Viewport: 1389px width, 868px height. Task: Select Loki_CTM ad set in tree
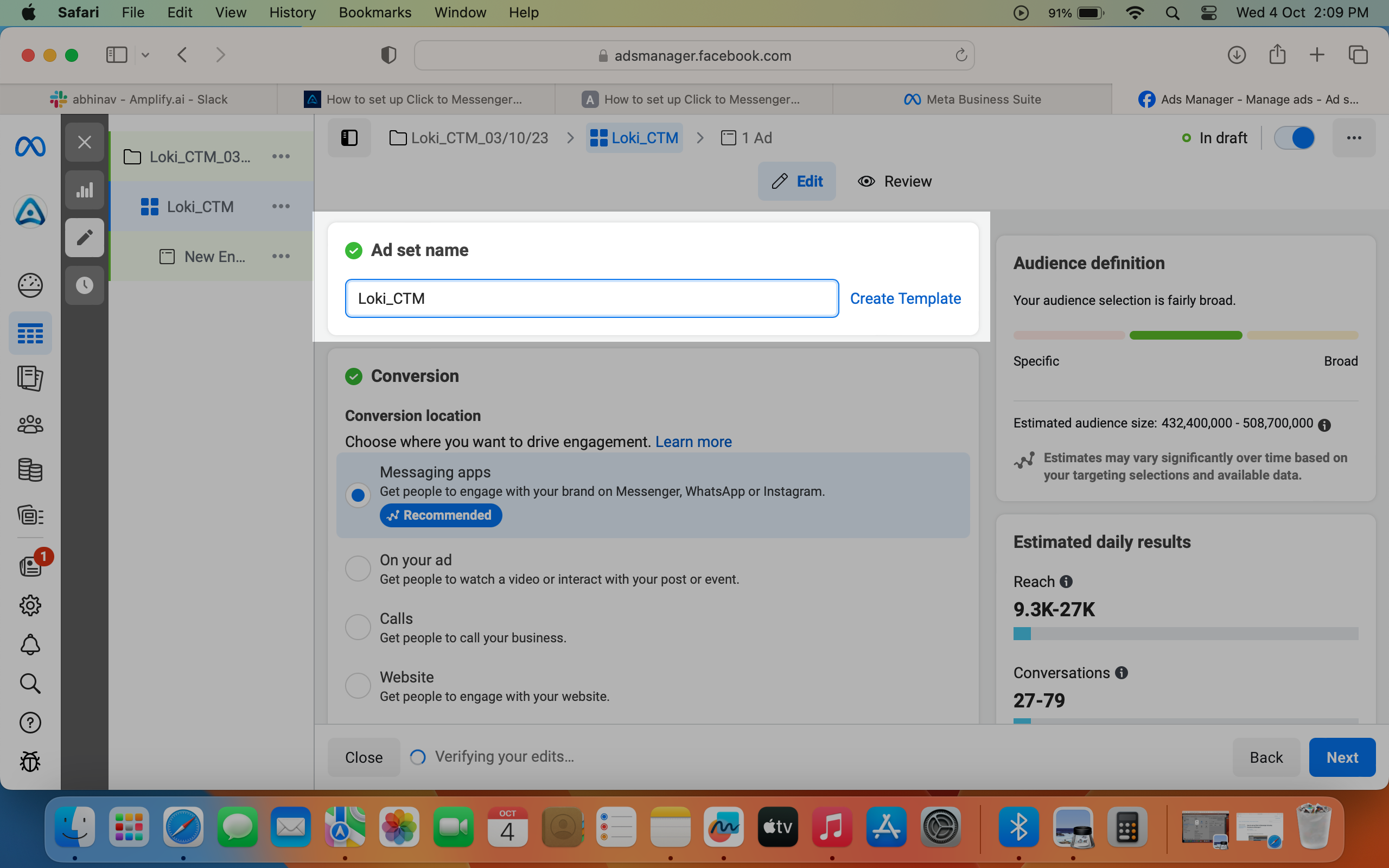point(211,207)
